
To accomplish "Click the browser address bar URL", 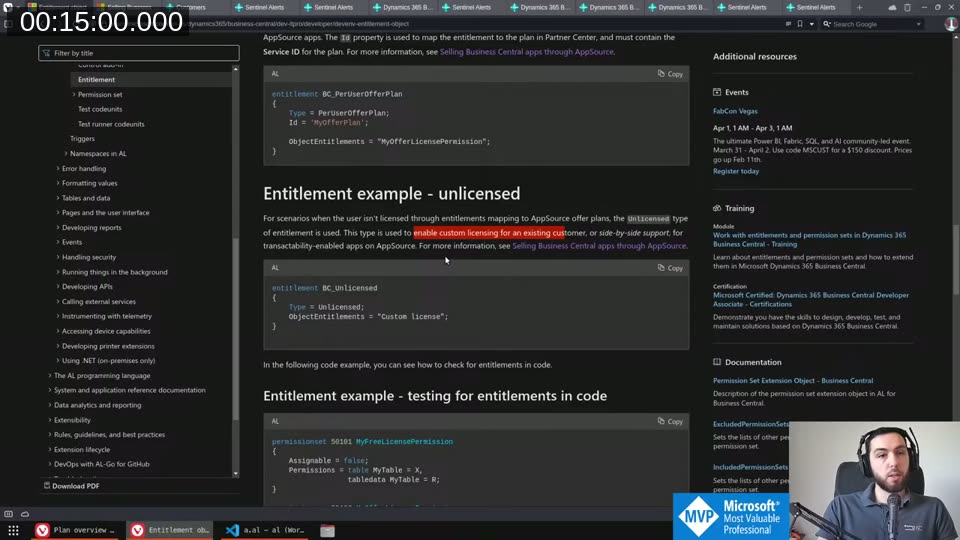I will coord(299,24).
